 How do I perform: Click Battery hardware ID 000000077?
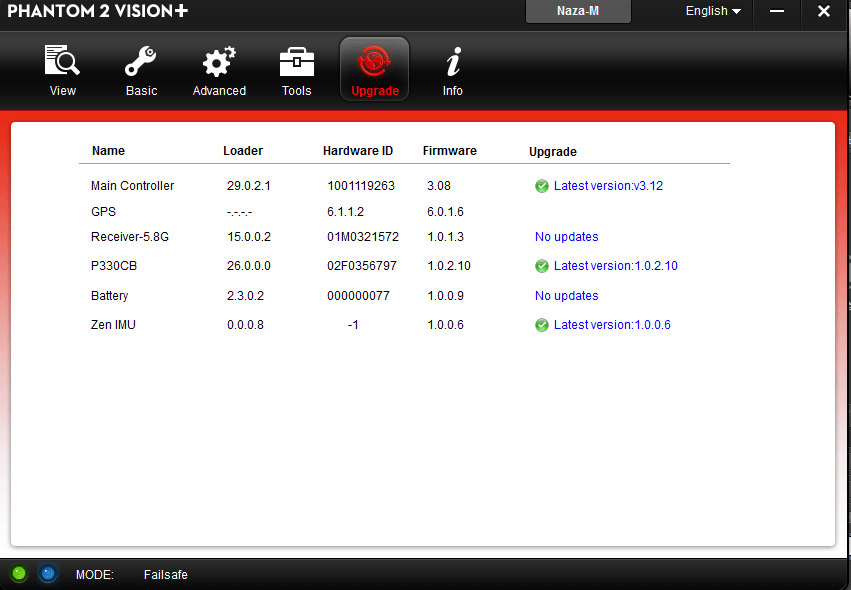pyautogui.click(x=358, y=296)
